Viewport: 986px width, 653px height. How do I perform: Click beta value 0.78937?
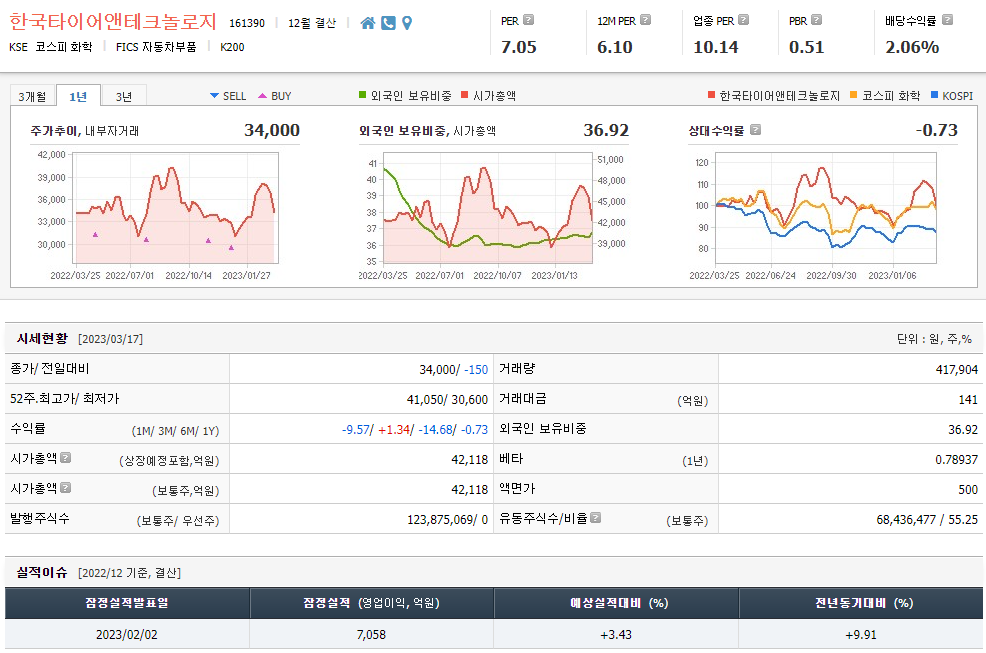tap(956, 460)
